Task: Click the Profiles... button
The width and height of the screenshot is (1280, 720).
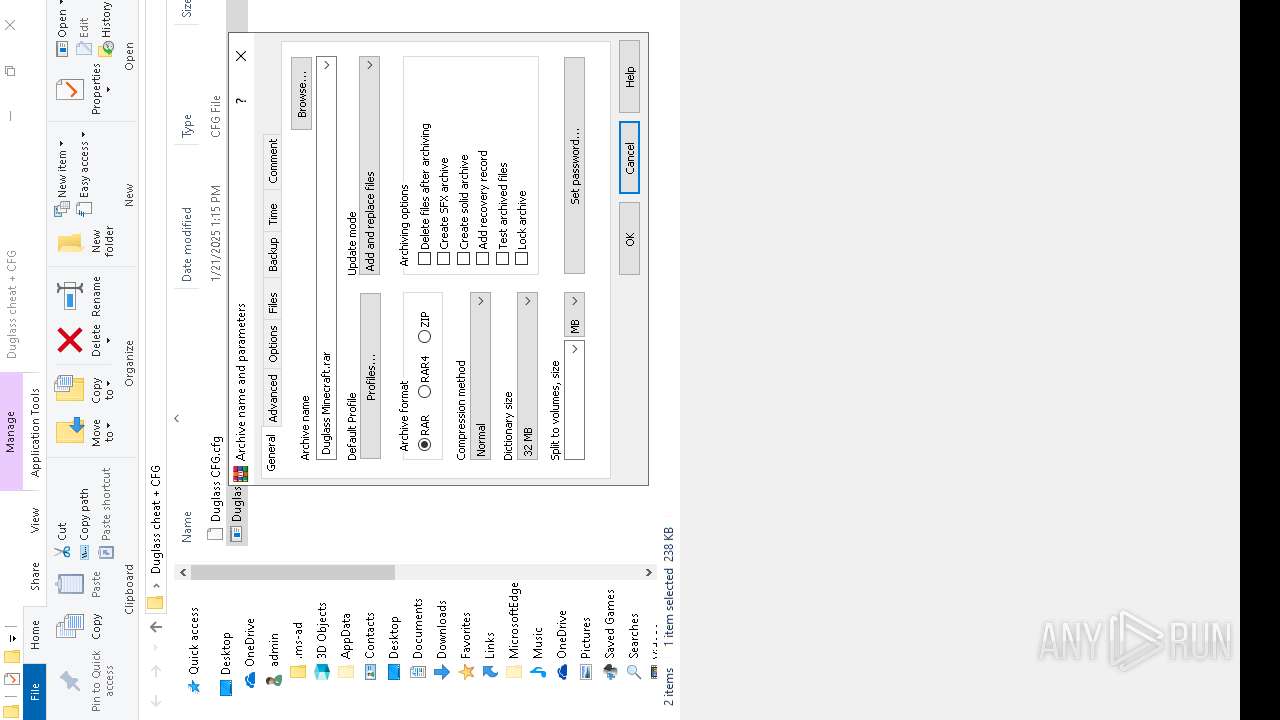Action: [369, 376]
